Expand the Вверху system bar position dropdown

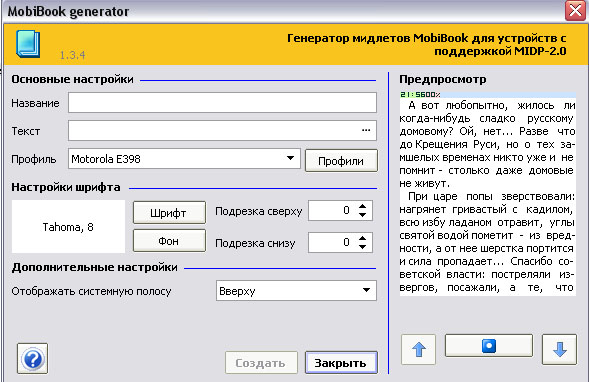366,290
